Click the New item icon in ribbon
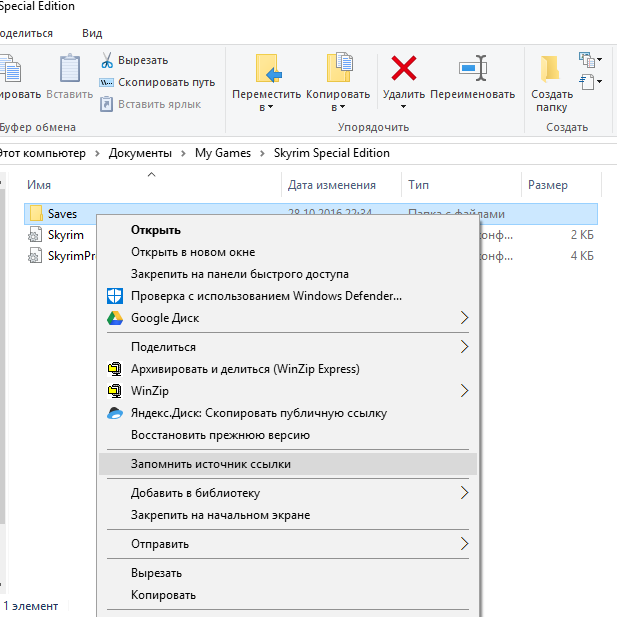Screen dimensions: 624x619 click(x=587, y=60)
